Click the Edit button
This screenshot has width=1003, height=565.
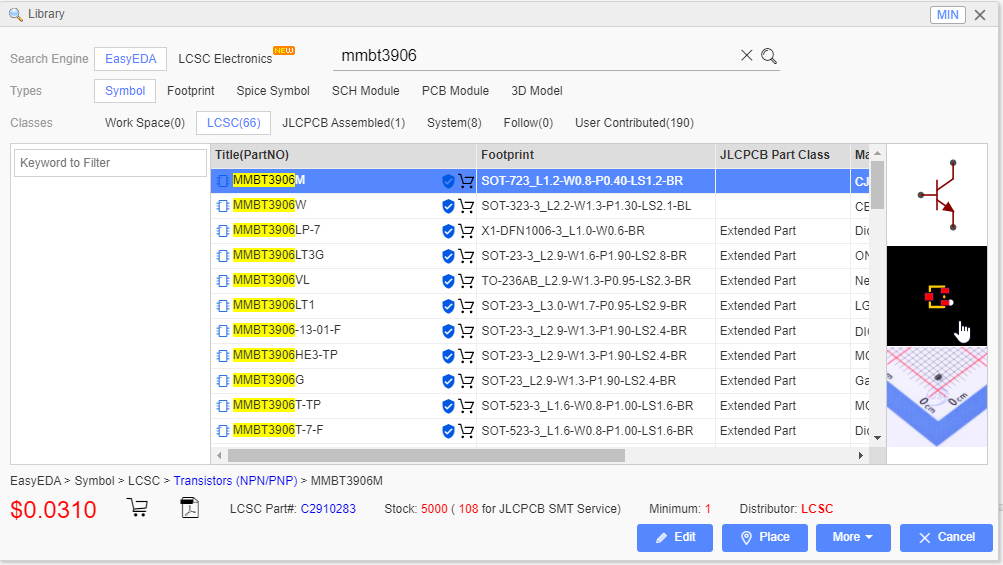675,537
